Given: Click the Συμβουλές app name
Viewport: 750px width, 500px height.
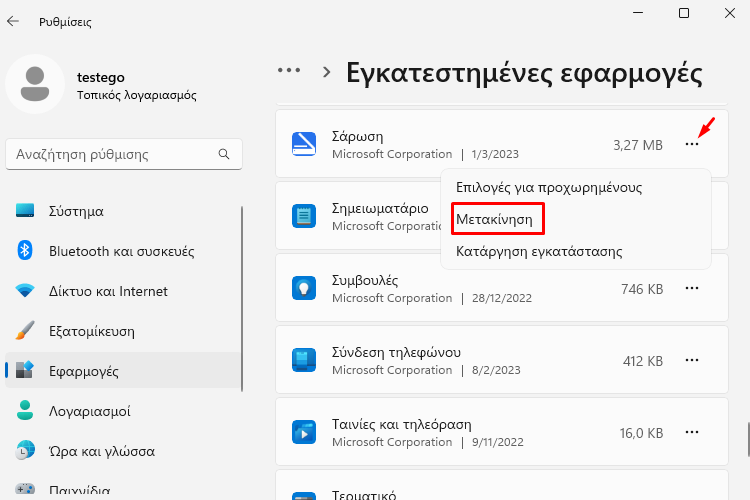Looking at the screenshot, I should tap(365, 280).
